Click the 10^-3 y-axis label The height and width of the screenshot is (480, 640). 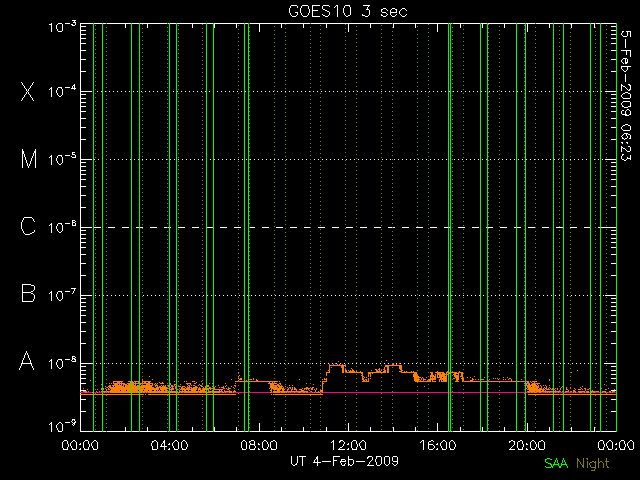(x=62, y=27)
